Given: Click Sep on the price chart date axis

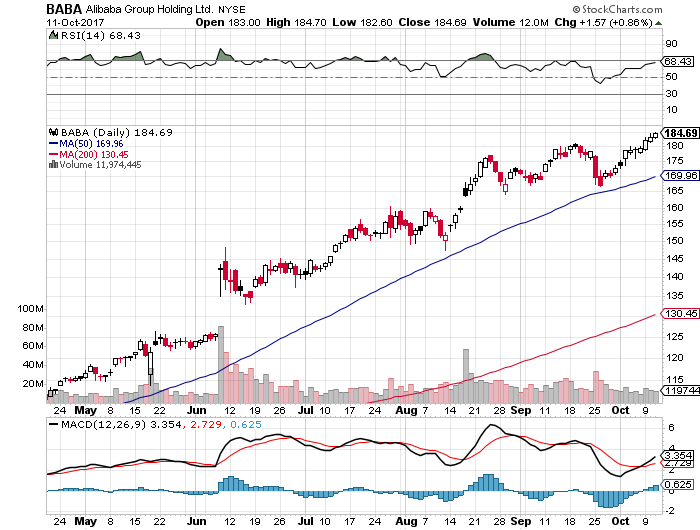Looking at the screenshot, I should 521,410.
